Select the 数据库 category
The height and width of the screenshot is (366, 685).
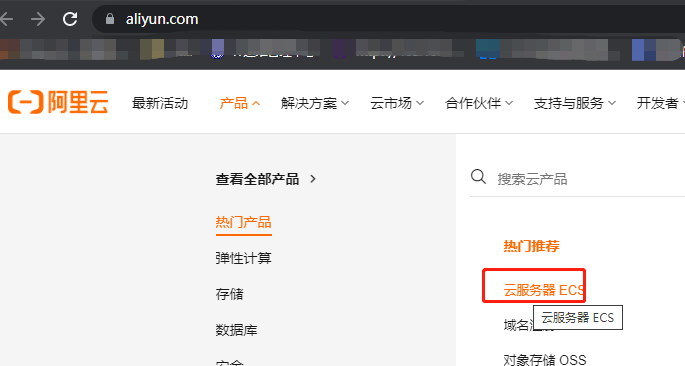236,330
